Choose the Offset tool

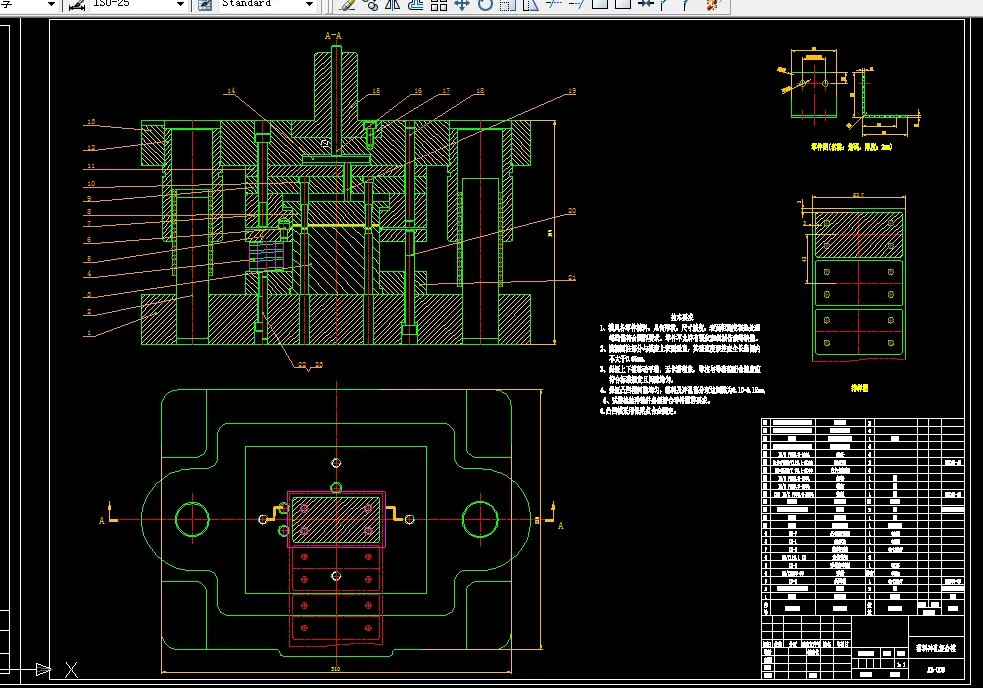pyautogui.click(x=416, y=4)
